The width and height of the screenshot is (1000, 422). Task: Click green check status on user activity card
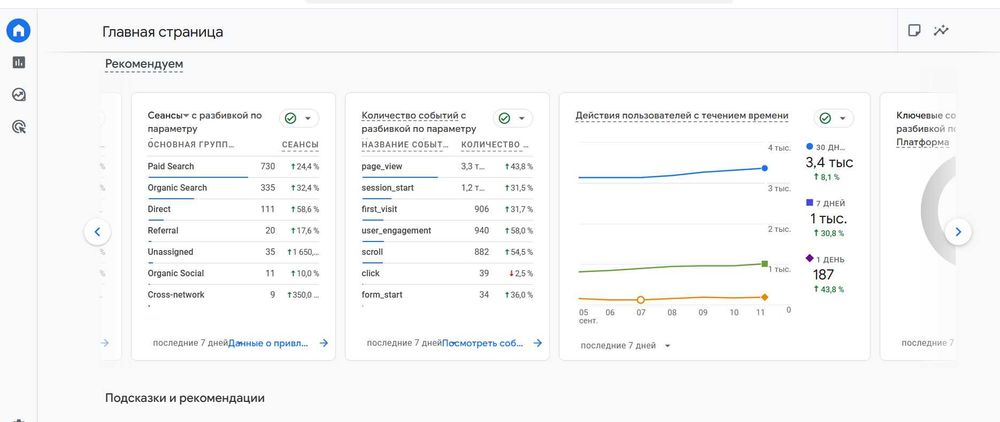[825, 119]
